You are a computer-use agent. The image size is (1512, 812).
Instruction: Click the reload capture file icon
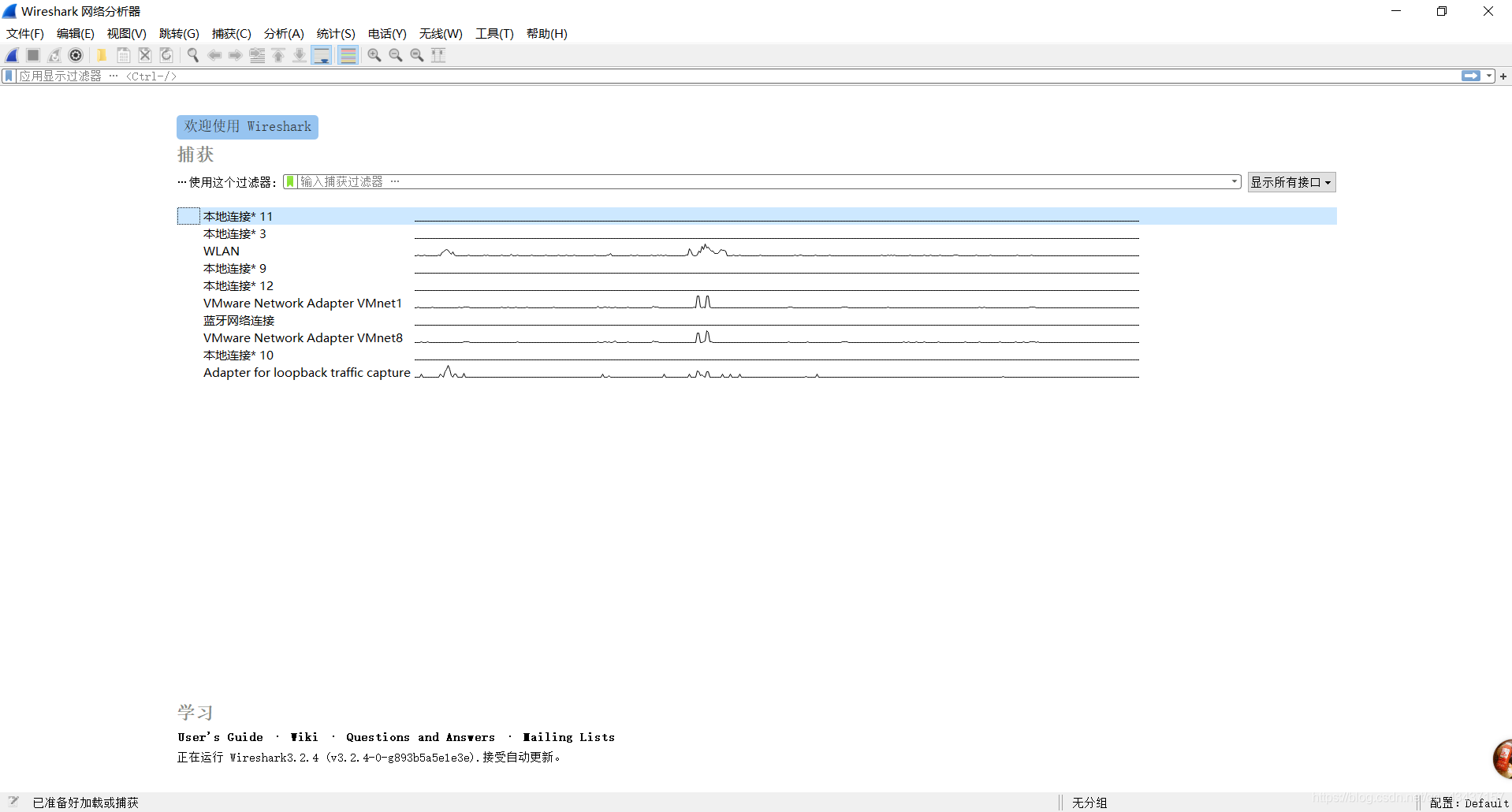[x=166, y=55]
